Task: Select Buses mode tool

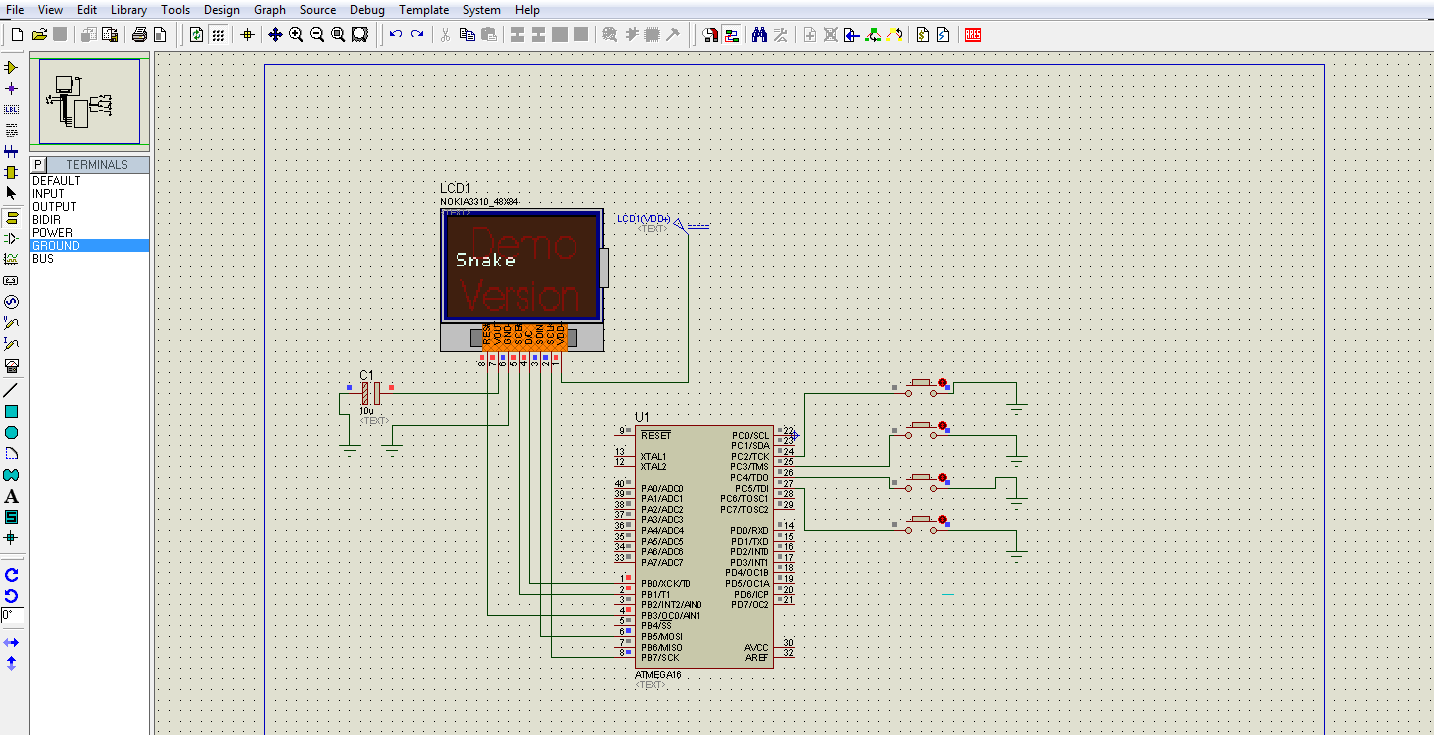Action: (x=12, y=151)
